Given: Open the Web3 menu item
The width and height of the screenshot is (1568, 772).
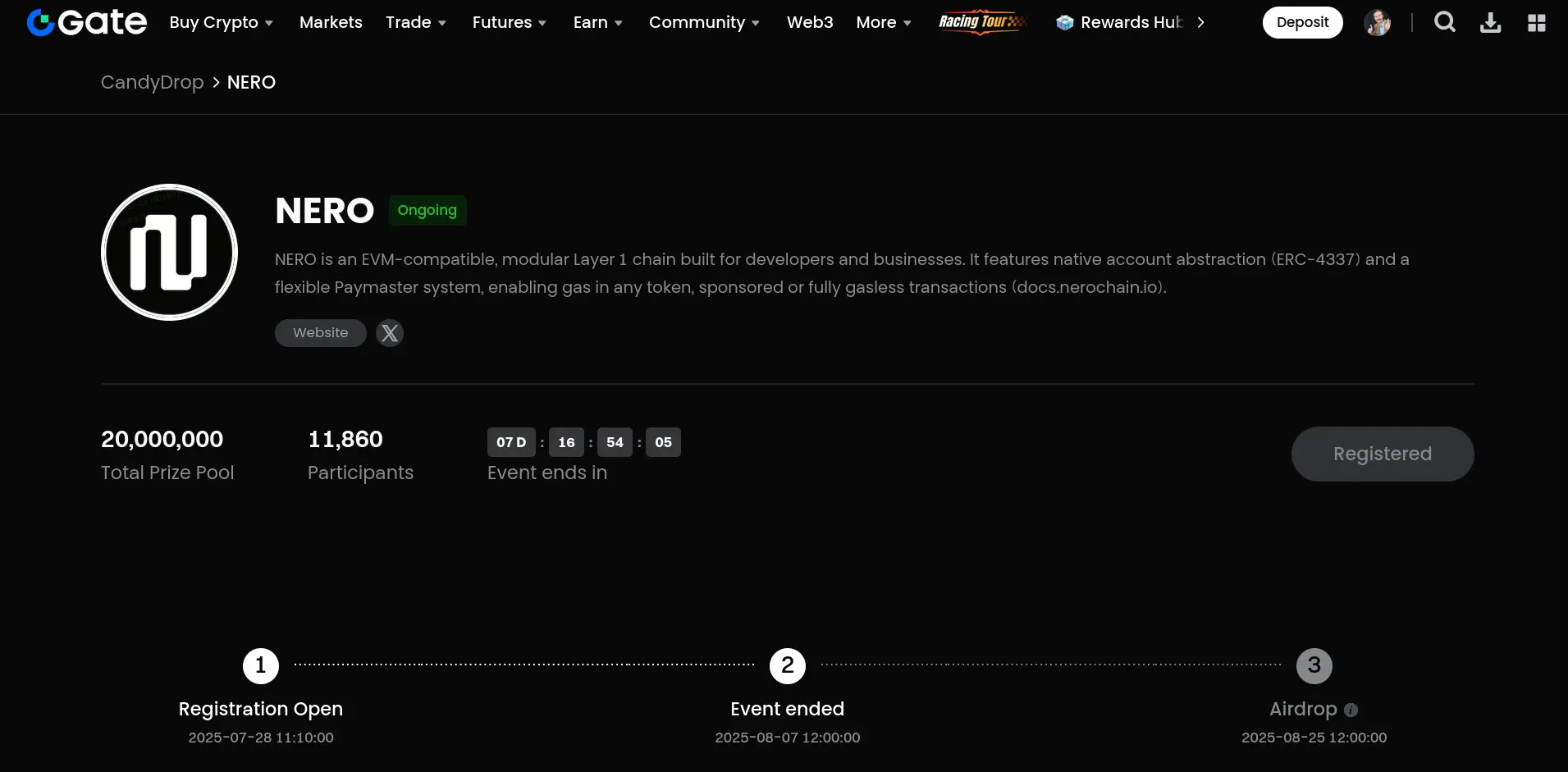Looking at the screenshot, I should pos(810,22).
